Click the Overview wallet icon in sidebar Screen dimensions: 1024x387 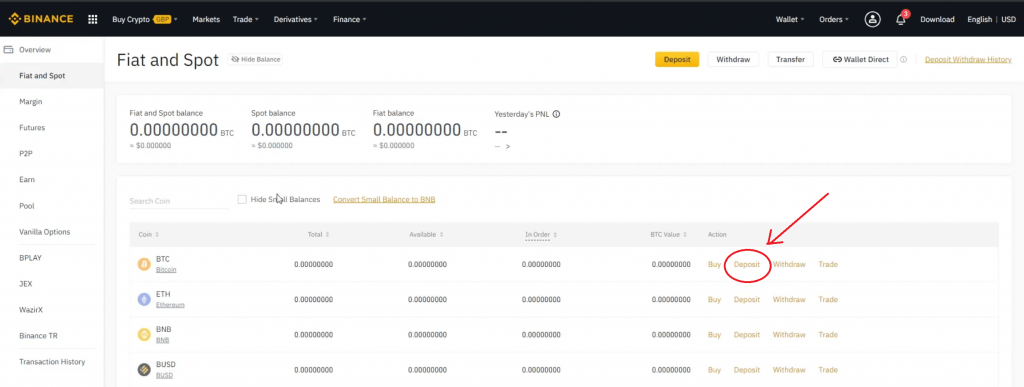point(9,50)
